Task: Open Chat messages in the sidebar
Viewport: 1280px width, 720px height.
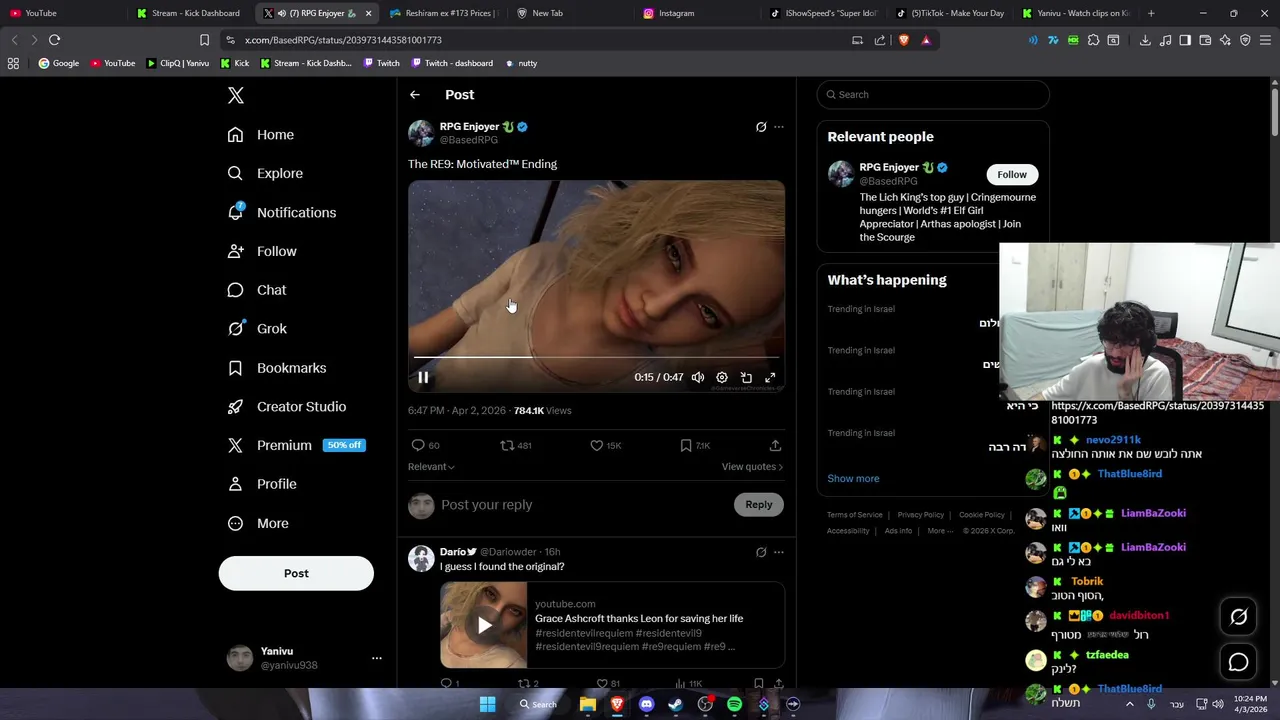Action: 256,290
